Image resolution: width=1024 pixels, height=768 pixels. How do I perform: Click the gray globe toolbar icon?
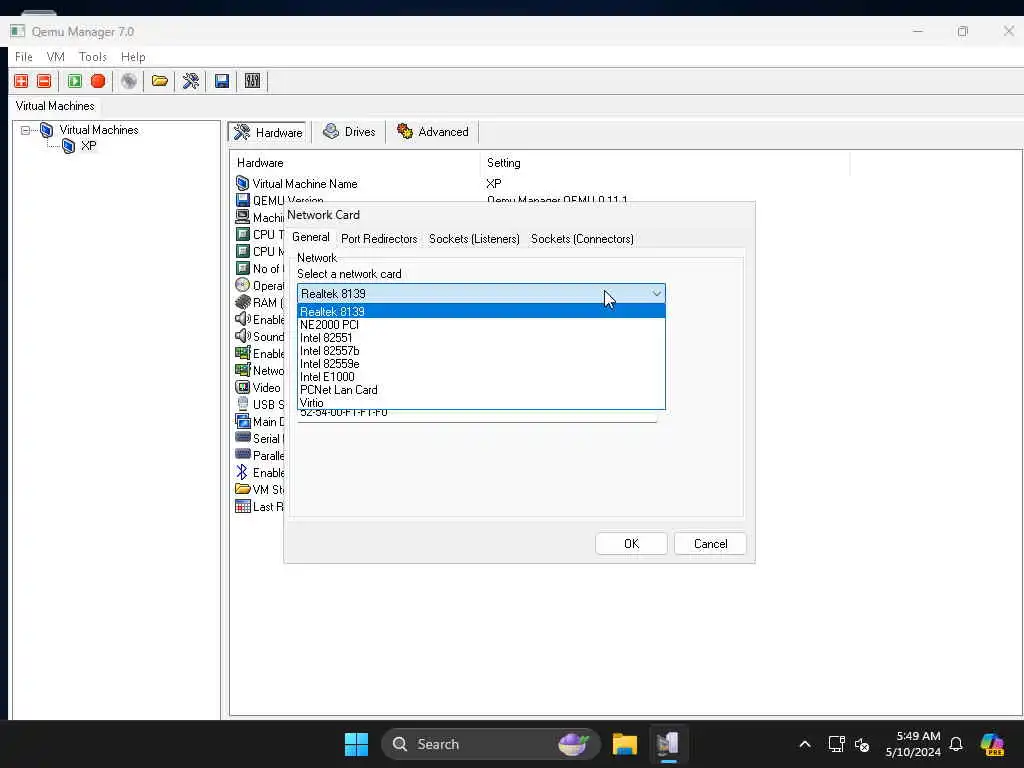129,81
